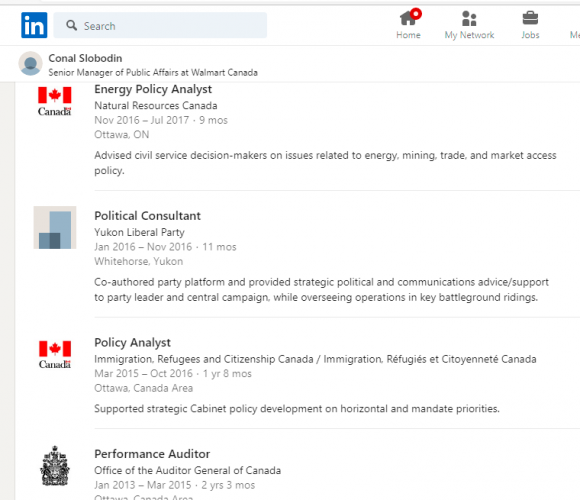This screenshot has height=500, width=580.
Task: Click Conal Slobodin profile avatar
Action: pos(30,63)
